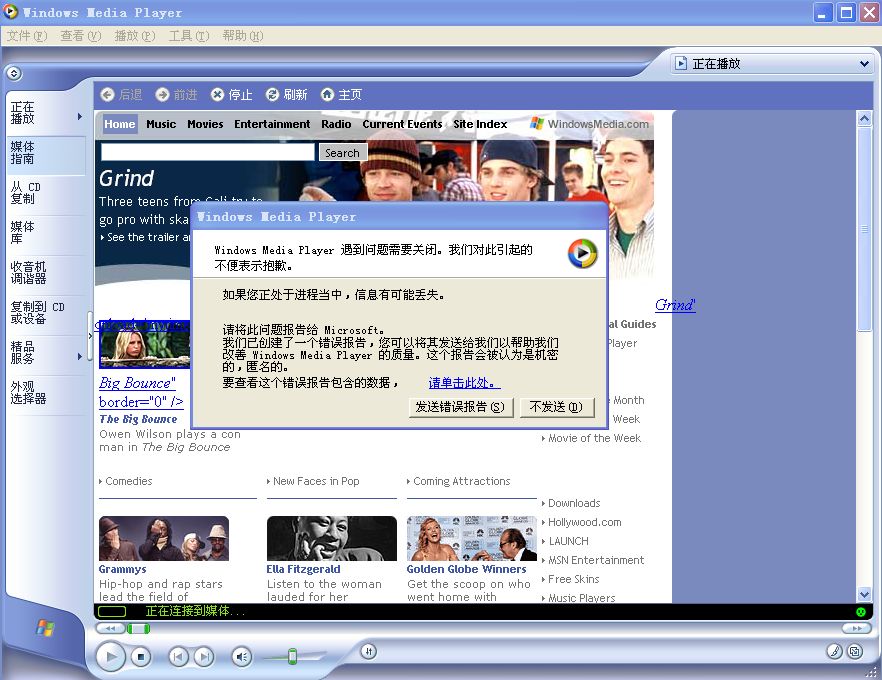Click the Play button in transport controls
Image resolution: width=882 pixels, height=680 pixels.
110,656
